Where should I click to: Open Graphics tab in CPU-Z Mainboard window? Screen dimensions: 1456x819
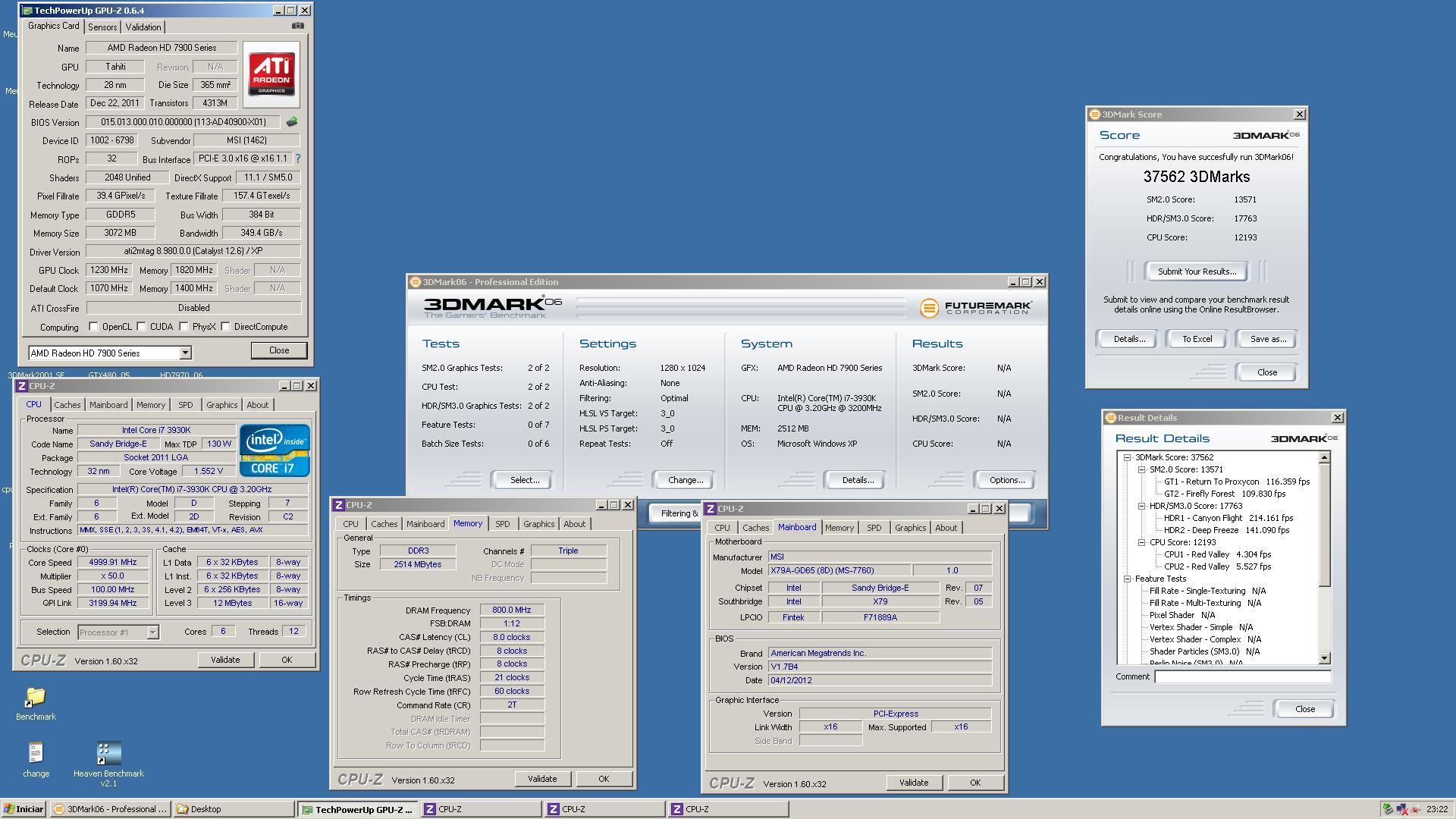910,528
